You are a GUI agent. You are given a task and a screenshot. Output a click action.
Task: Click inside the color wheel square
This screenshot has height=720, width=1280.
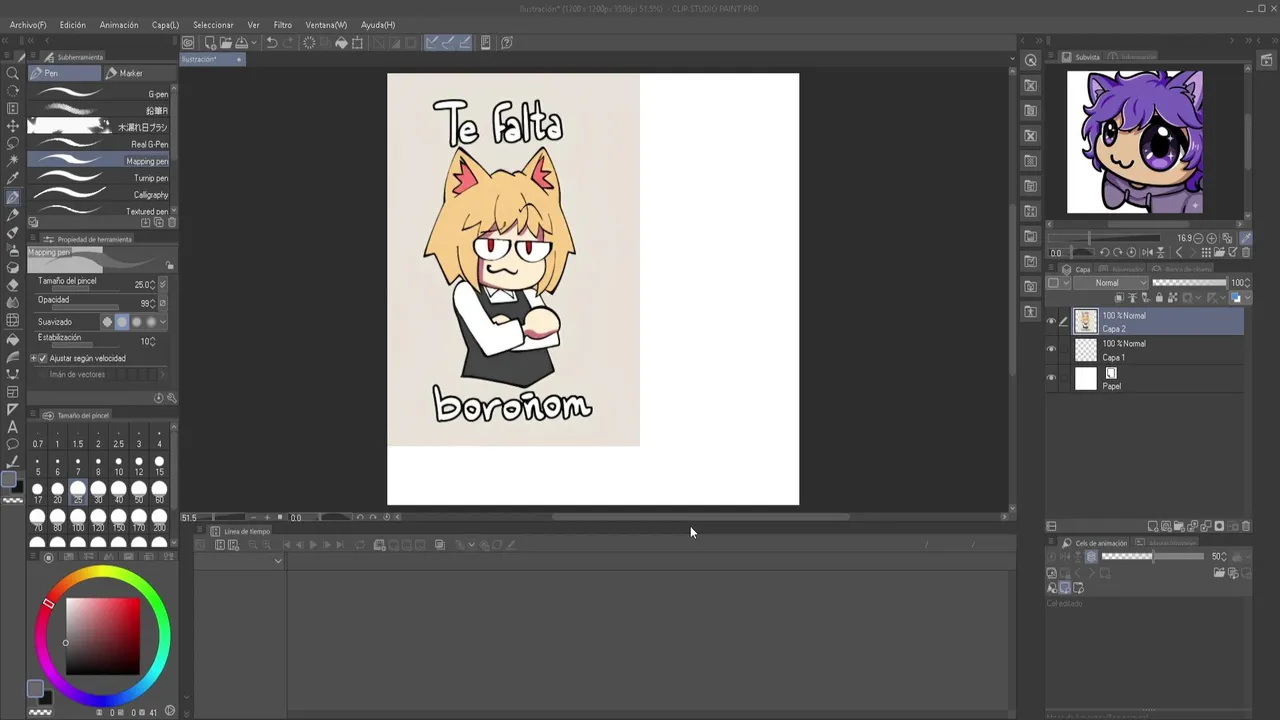click(x=103, y=636)
